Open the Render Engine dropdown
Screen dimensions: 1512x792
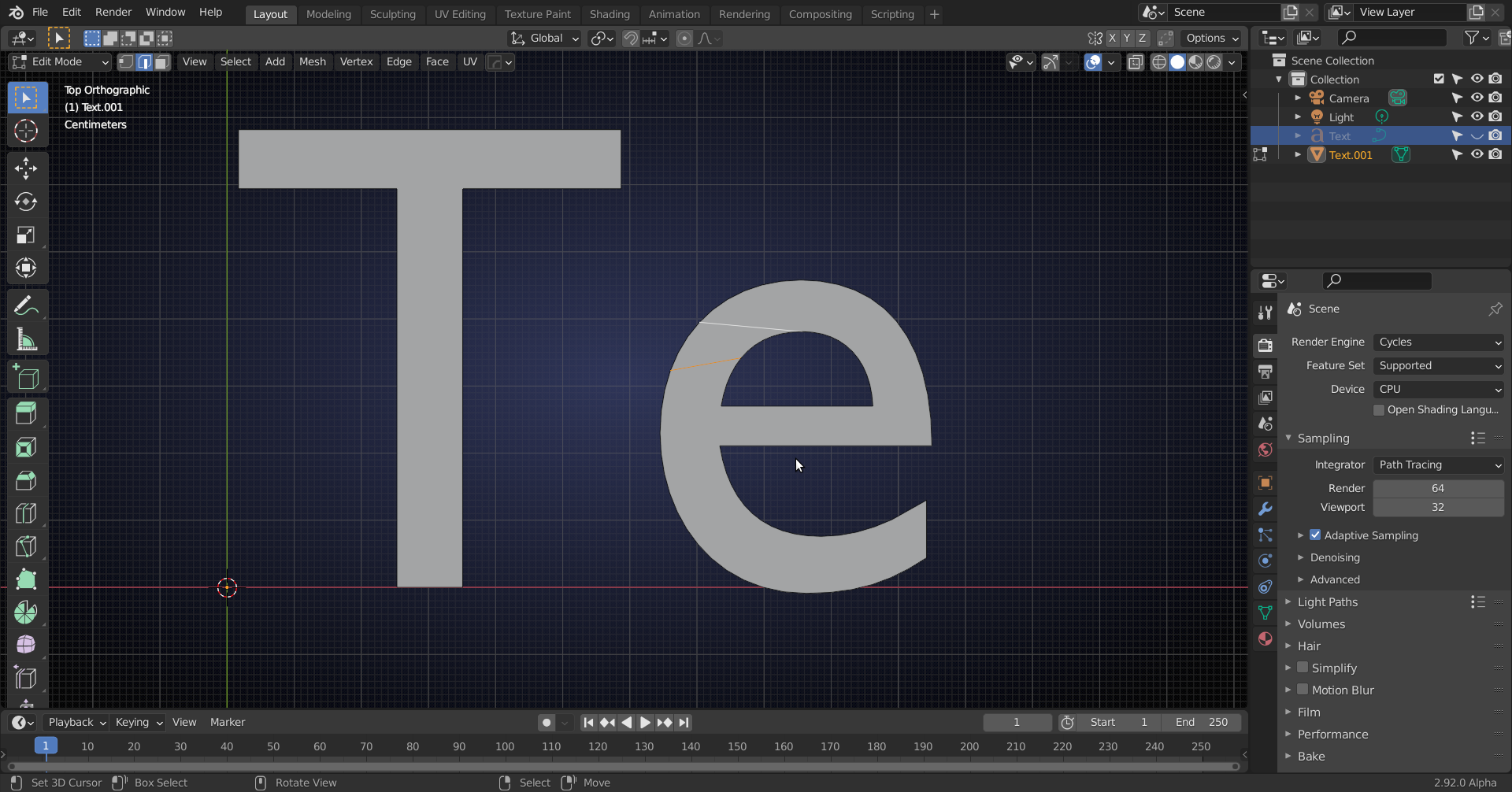1438,342
